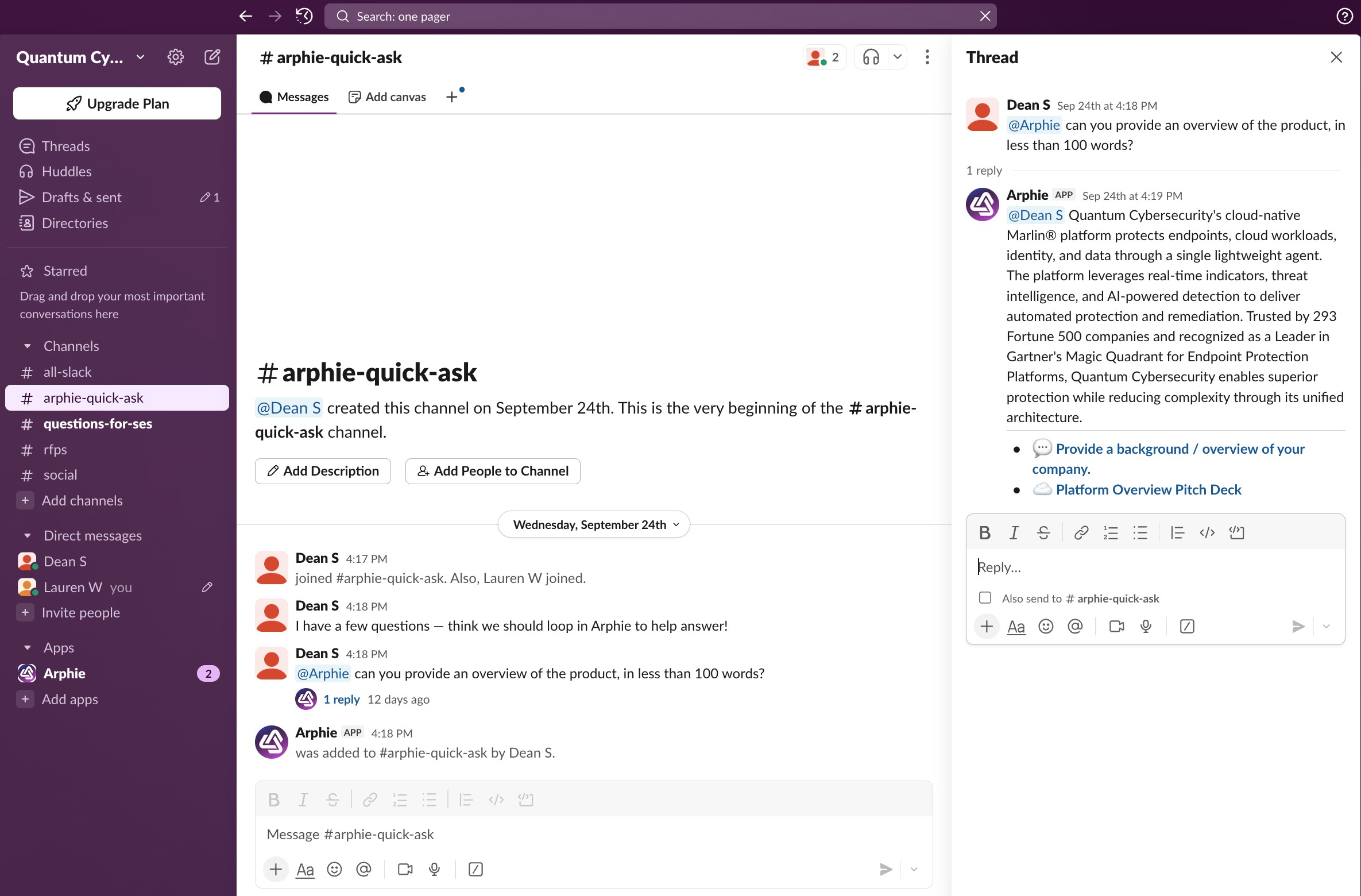Switch to the Add canvas tab
This screenshot has width=1361, height=896.
pos(388,96)
